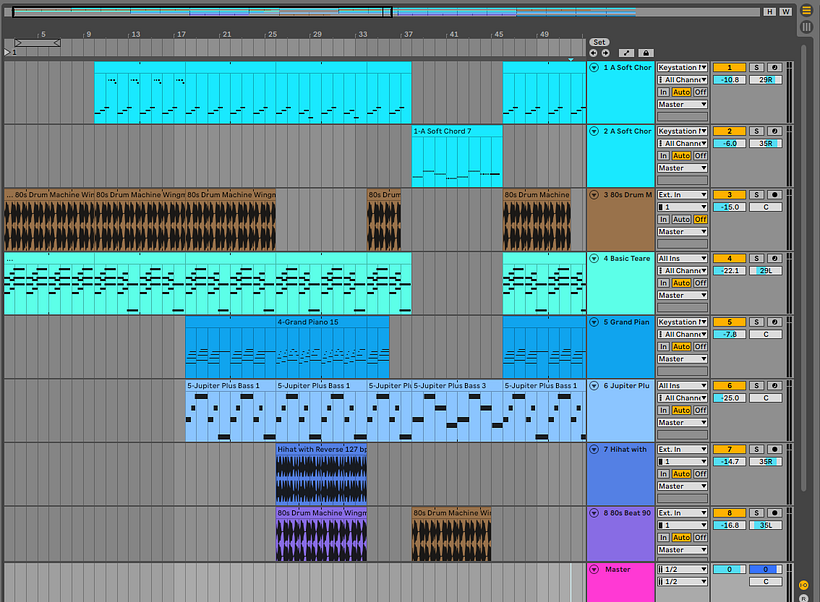The image size is (820, 602).
Task: Toggle track 1 activator button
Action: tap(729, 67)
